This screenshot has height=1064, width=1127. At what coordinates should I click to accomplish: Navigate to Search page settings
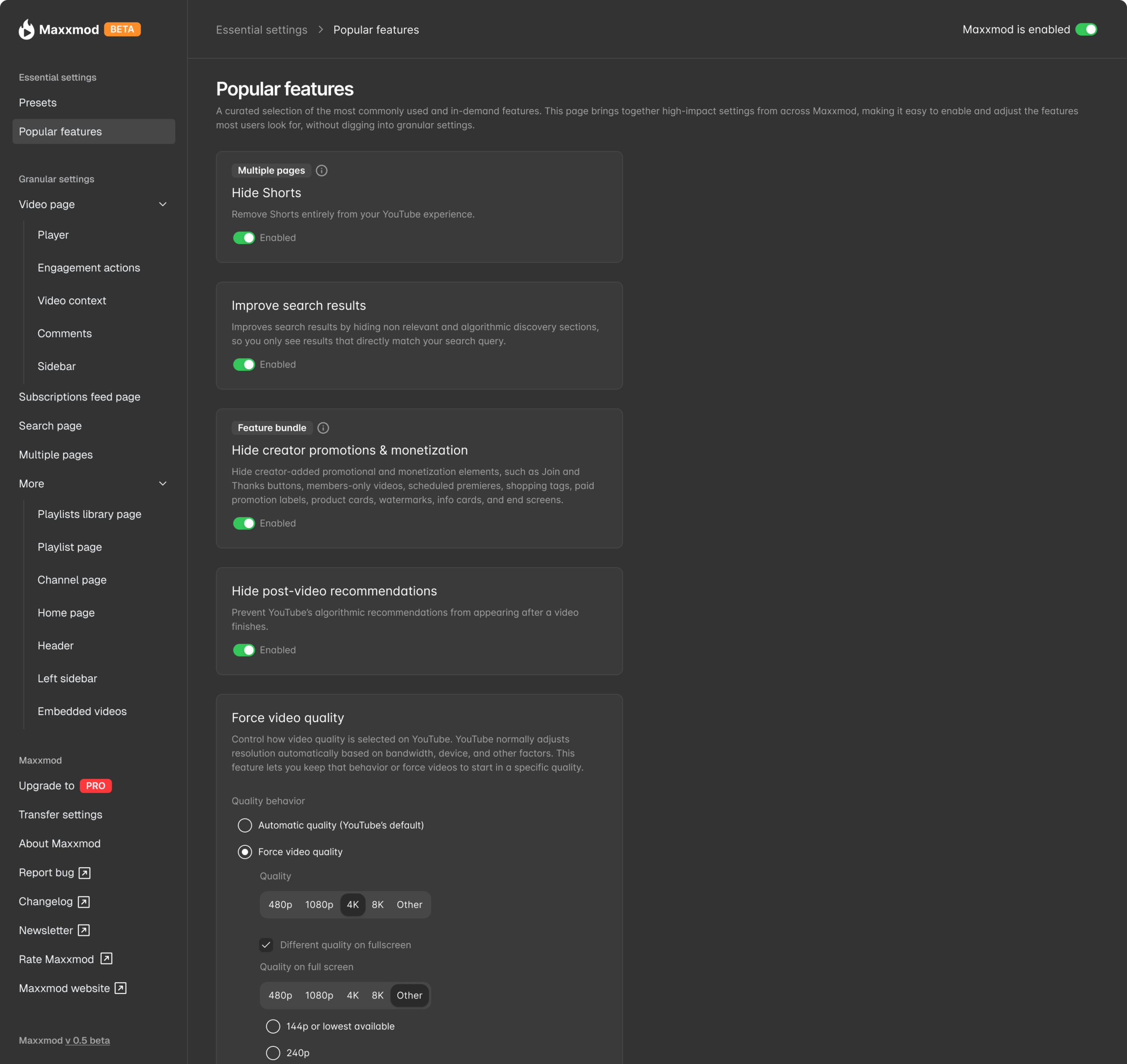[50, 426]
